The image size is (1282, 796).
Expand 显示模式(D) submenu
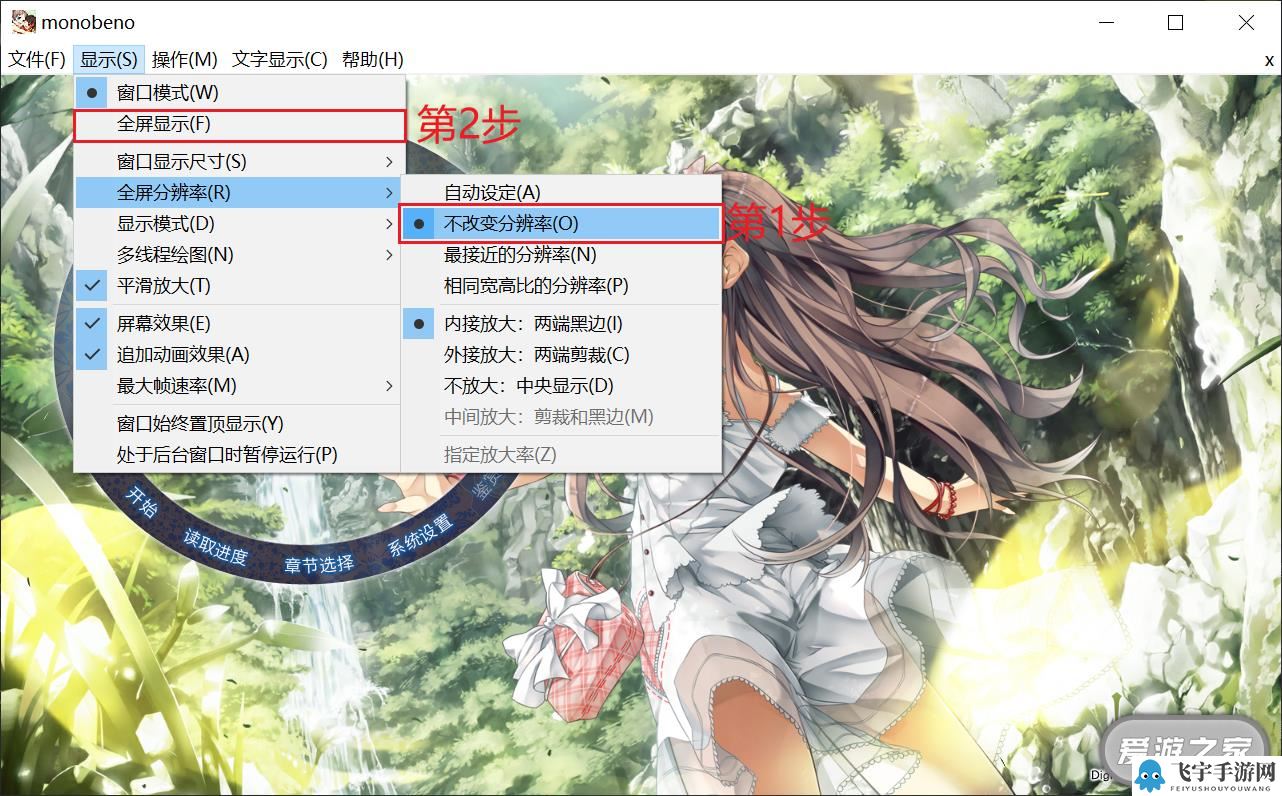point(239,223)
